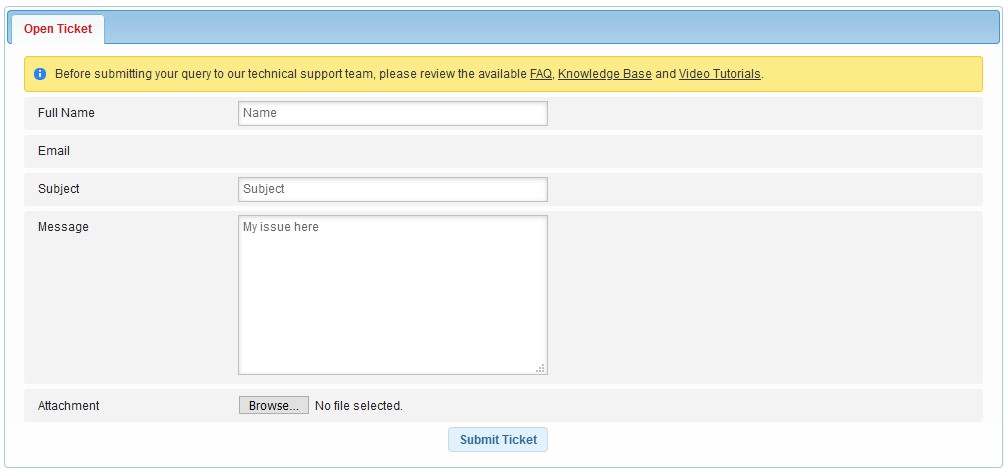
Task: Click the Email label
Action: [x=54, y=151]
